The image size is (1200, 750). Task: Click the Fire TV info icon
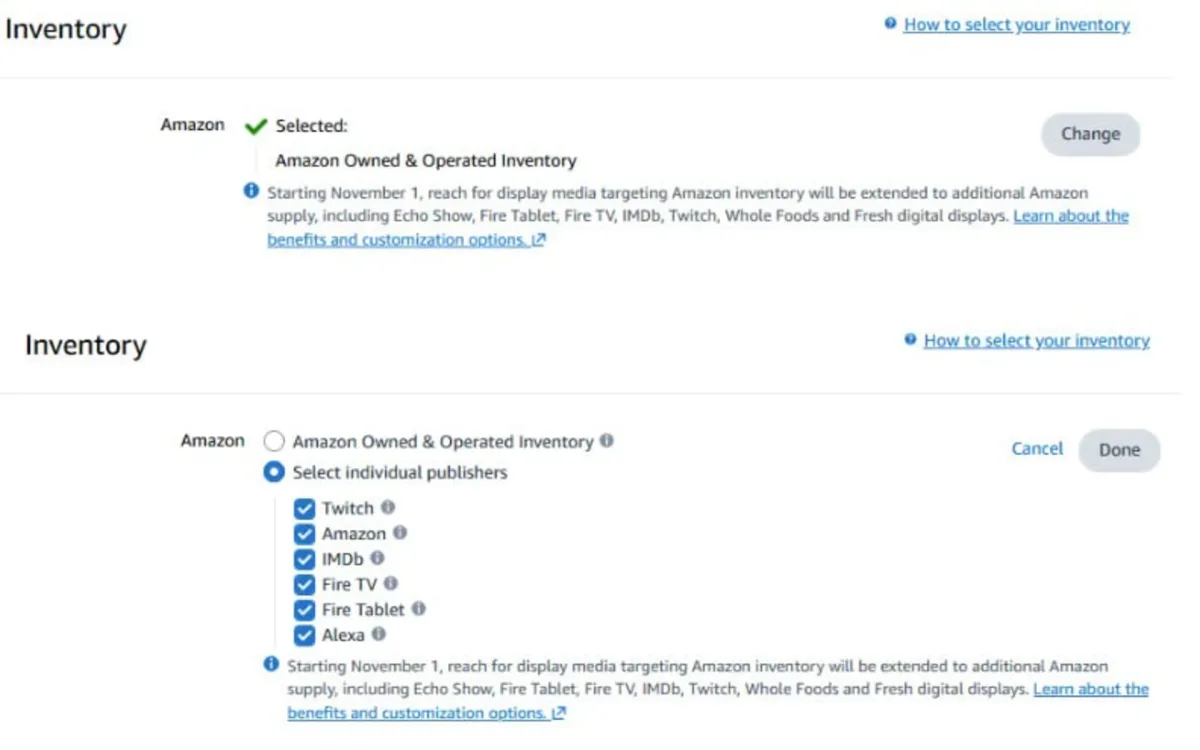coord(390,584)
